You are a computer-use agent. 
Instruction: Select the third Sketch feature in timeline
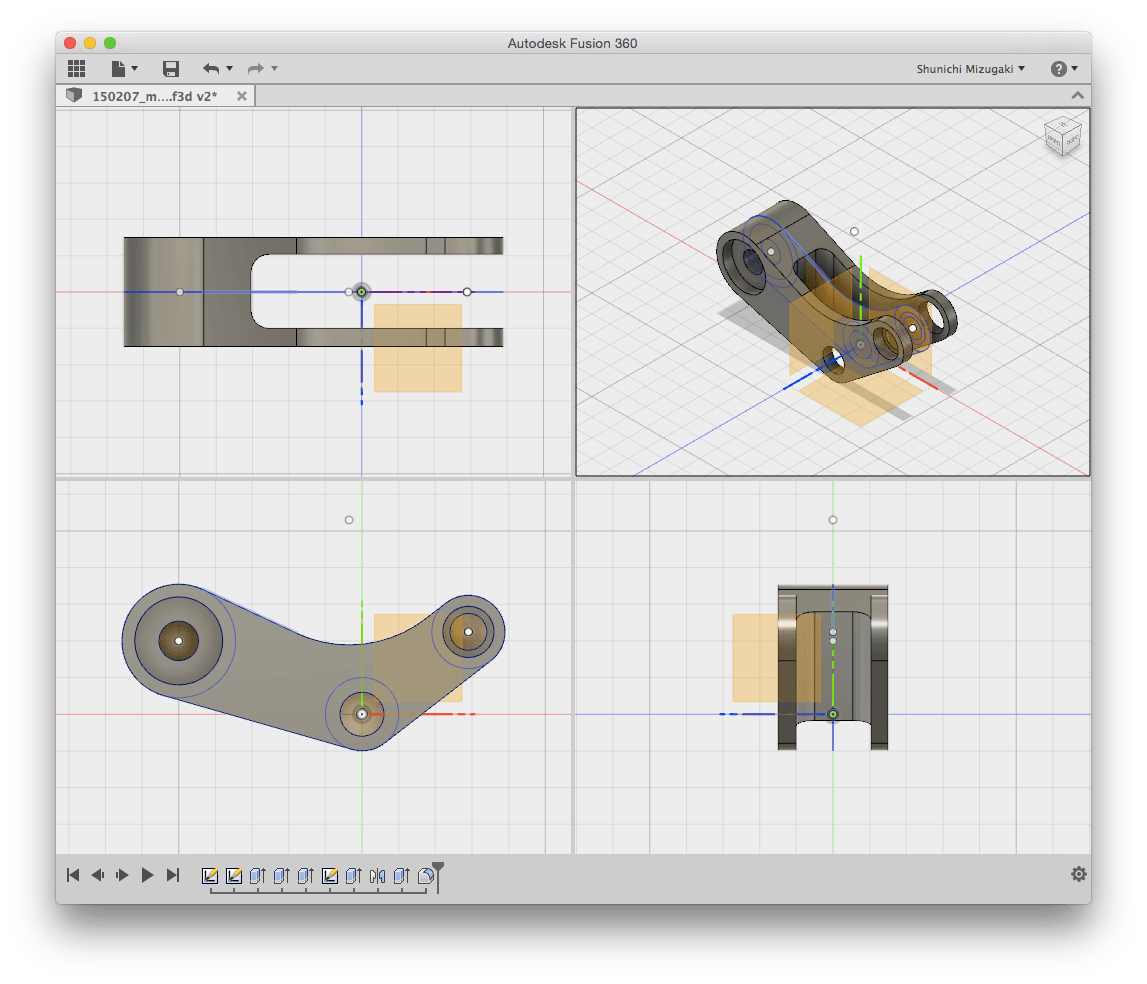point(330,876)
